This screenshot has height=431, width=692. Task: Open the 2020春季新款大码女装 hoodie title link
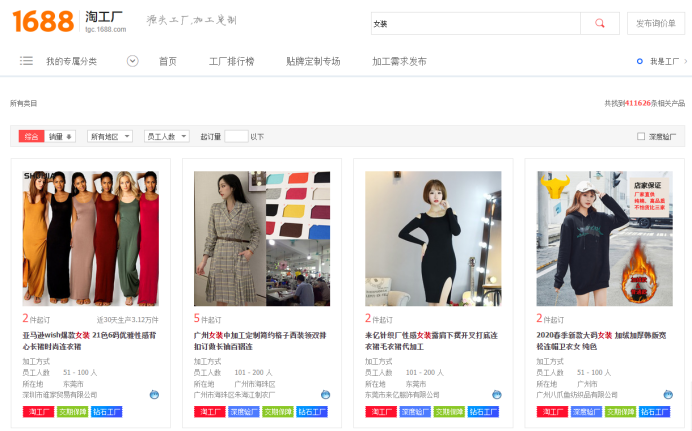(x=601, y=341)
